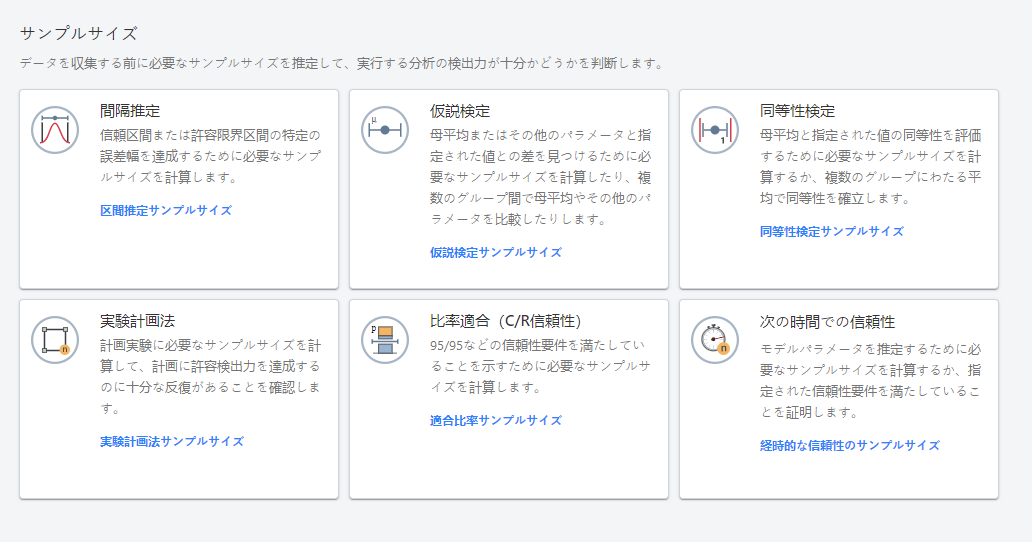
Task: Click the 次の時間での信頼性 stopwatch icon
Action: click(715, 340)
